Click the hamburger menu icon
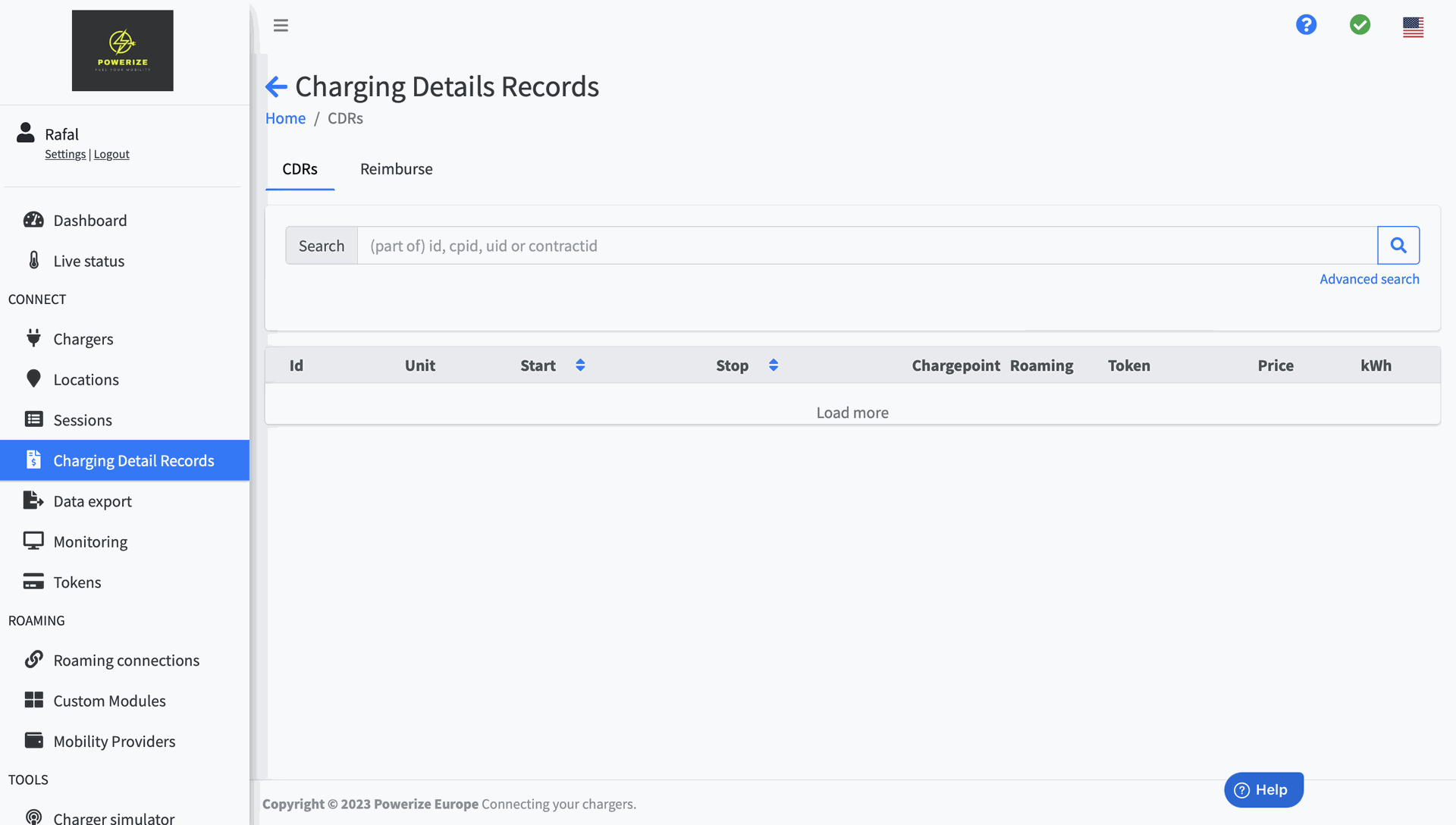This screenshot has width=1456, height=825. point(281,25)
